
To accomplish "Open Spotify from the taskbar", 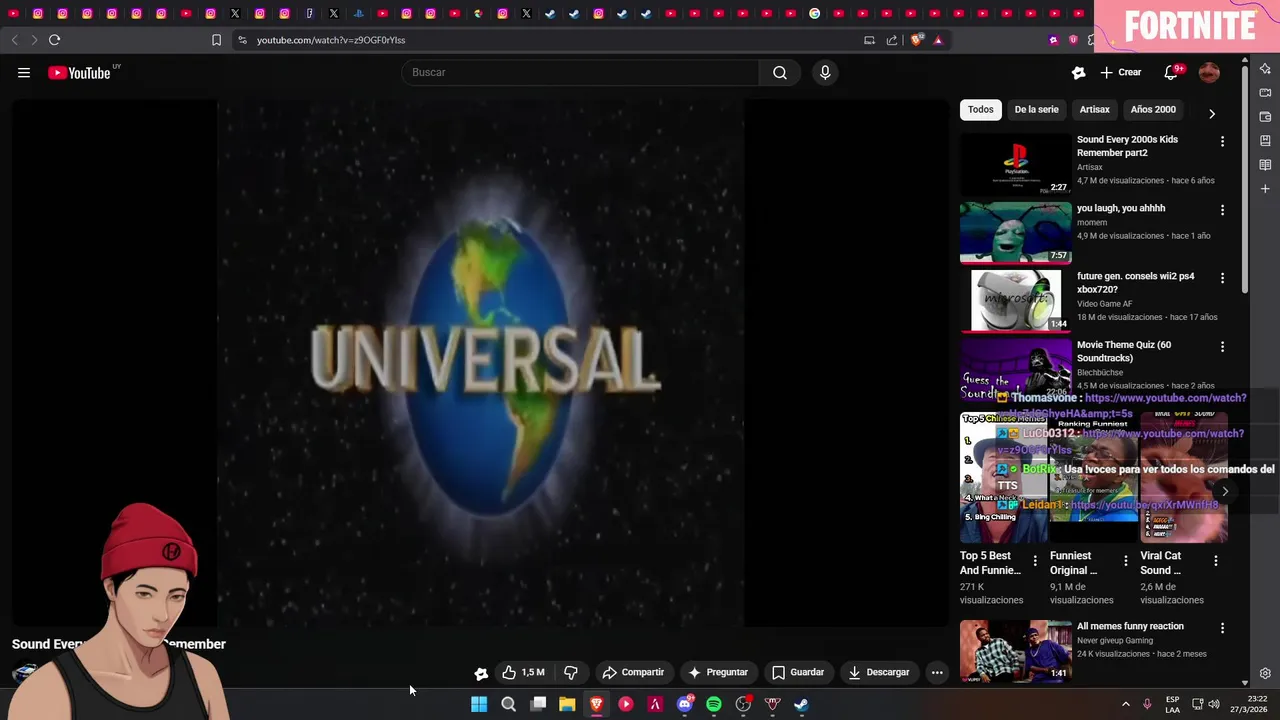I will click(x=714, y=704).
